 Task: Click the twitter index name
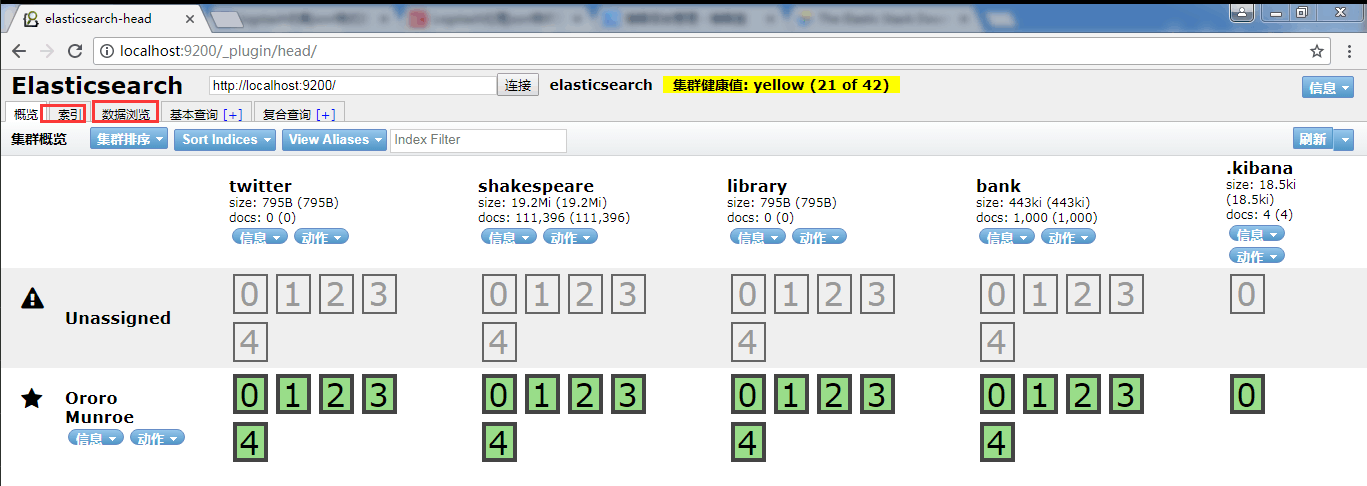(260, 185)
